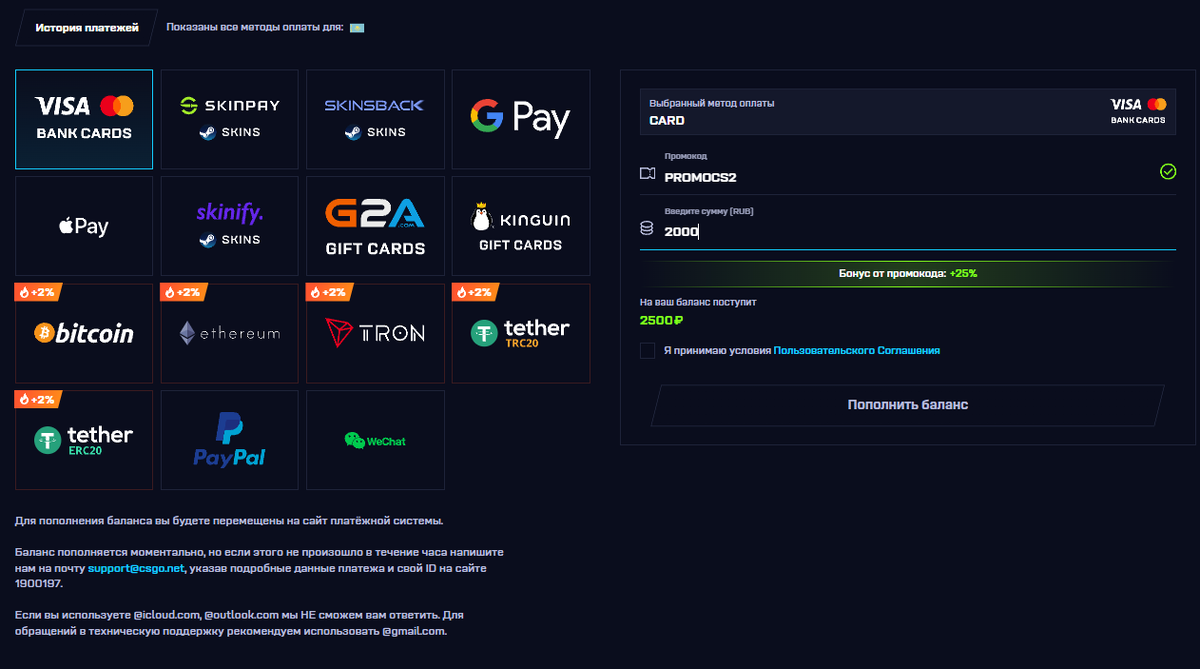The width and height of the screenshot is (1200, 669).
Task: Click the Пополнить баланс button
Action: (x=908, y=405)
